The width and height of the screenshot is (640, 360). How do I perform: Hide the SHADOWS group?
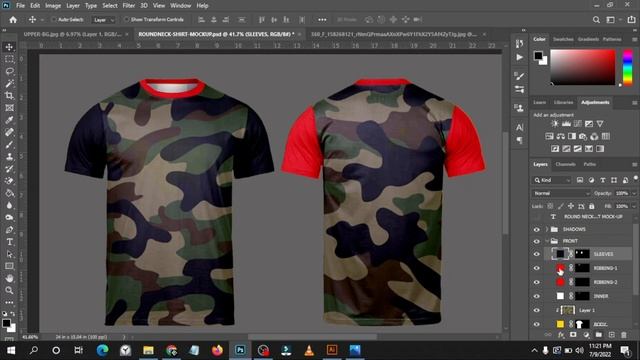pos(536,230)
